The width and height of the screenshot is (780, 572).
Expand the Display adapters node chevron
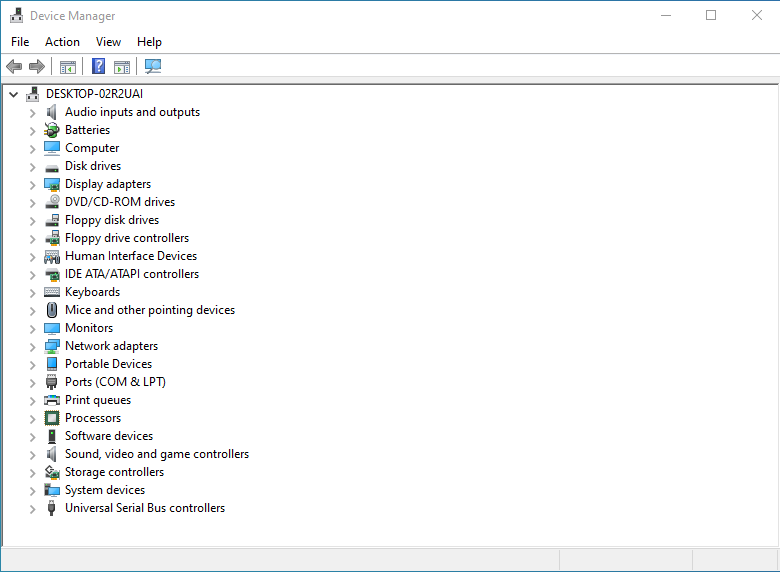coord(32,185)
